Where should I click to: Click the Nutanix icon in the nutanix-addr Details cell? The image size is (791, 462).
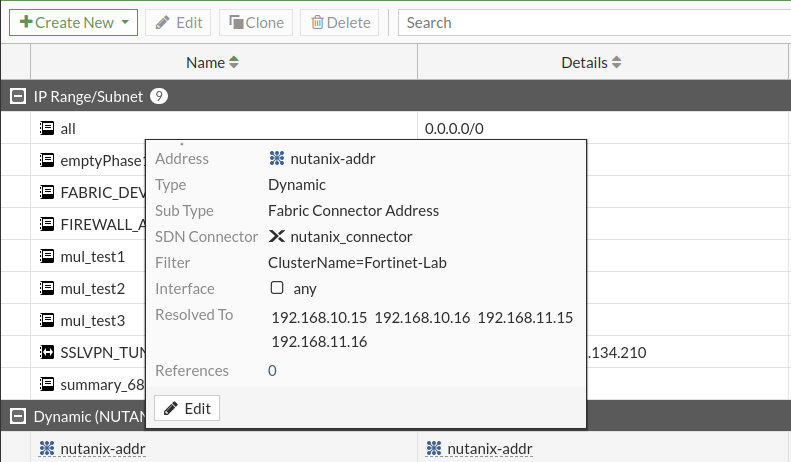433,448
